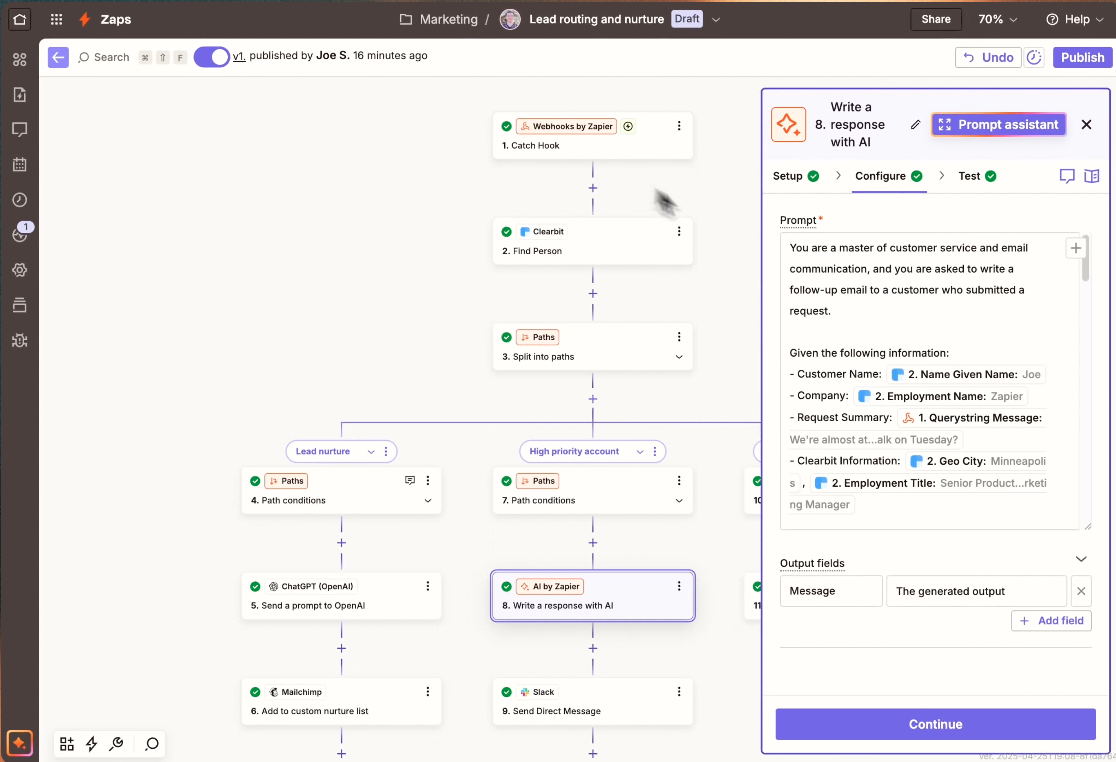Go back using the purple arrow button

[58, 57]
